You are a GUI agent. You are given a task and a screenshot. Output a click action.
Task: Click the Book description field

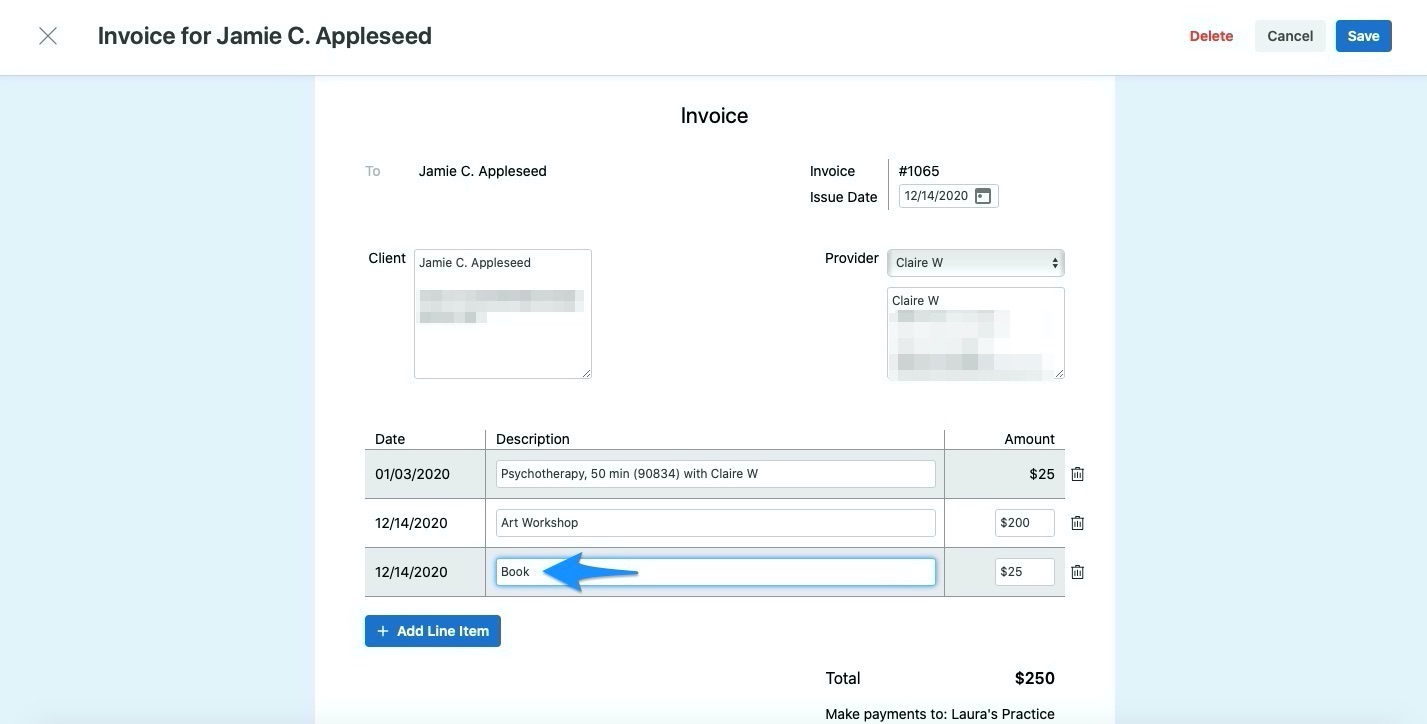click(715, 571)
